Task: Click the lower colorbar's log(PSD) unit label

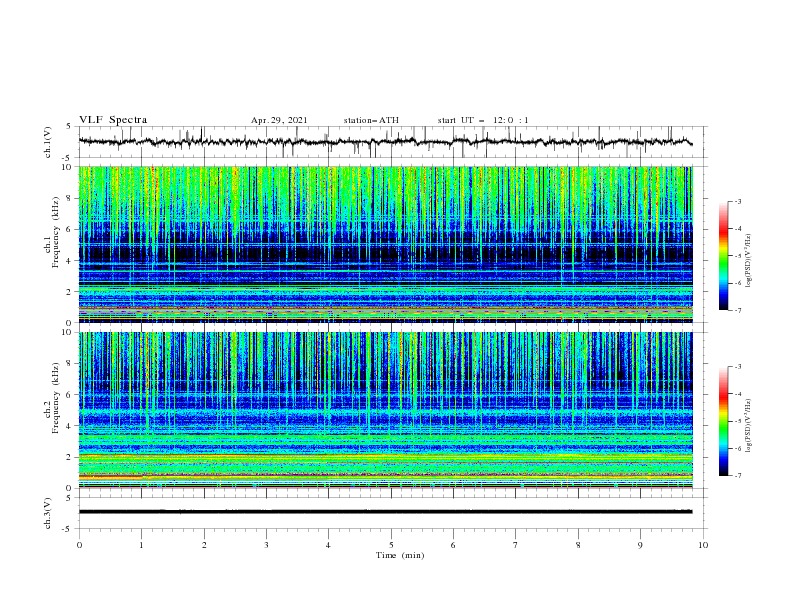Action: click(x=749, y=425)
